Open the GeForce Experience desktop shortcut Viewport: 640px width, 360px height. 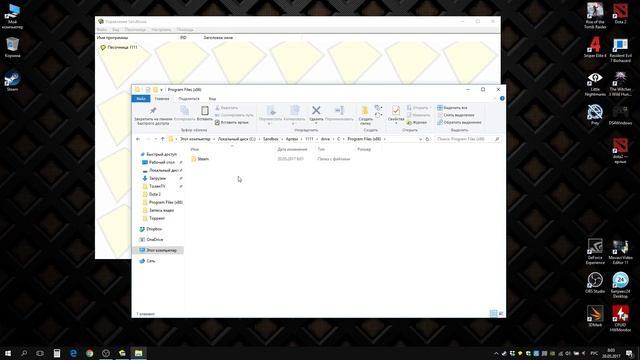click(x=595, y=251)
